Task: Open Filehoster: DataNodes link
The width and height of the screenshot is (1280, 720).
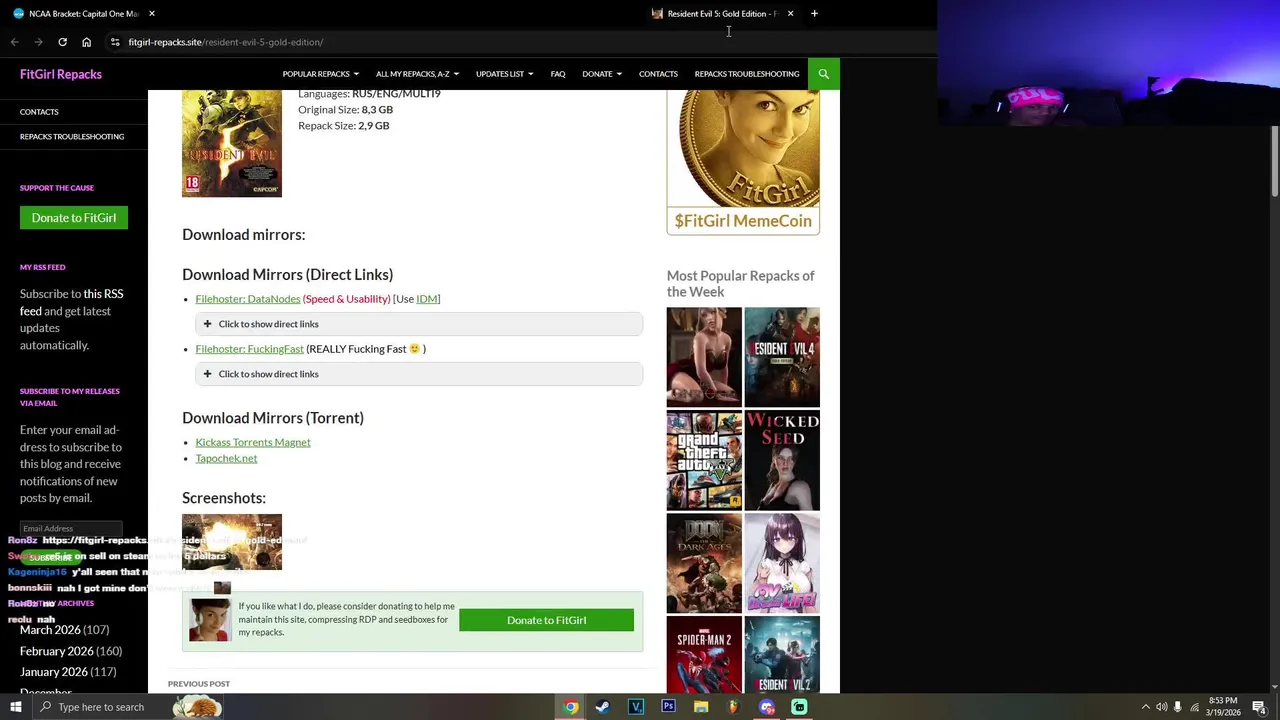Action: (248, 299)
